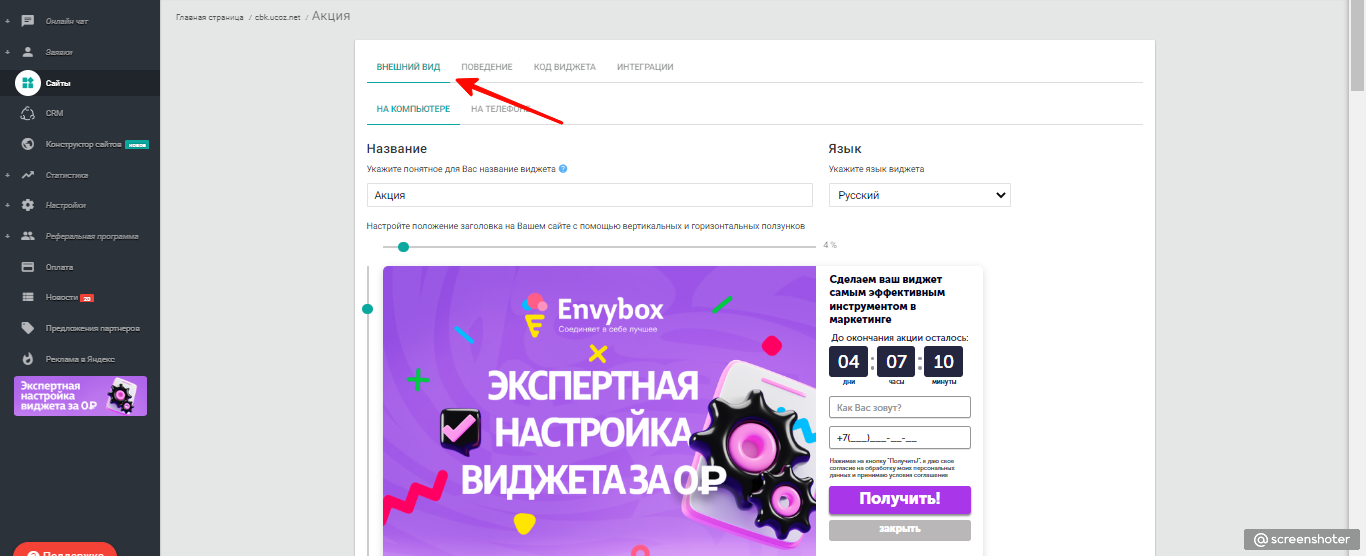The height and width of the screenshot is (556, 1366).
Task: Click До окончания акции осталось text
Action: click(900, 338)
